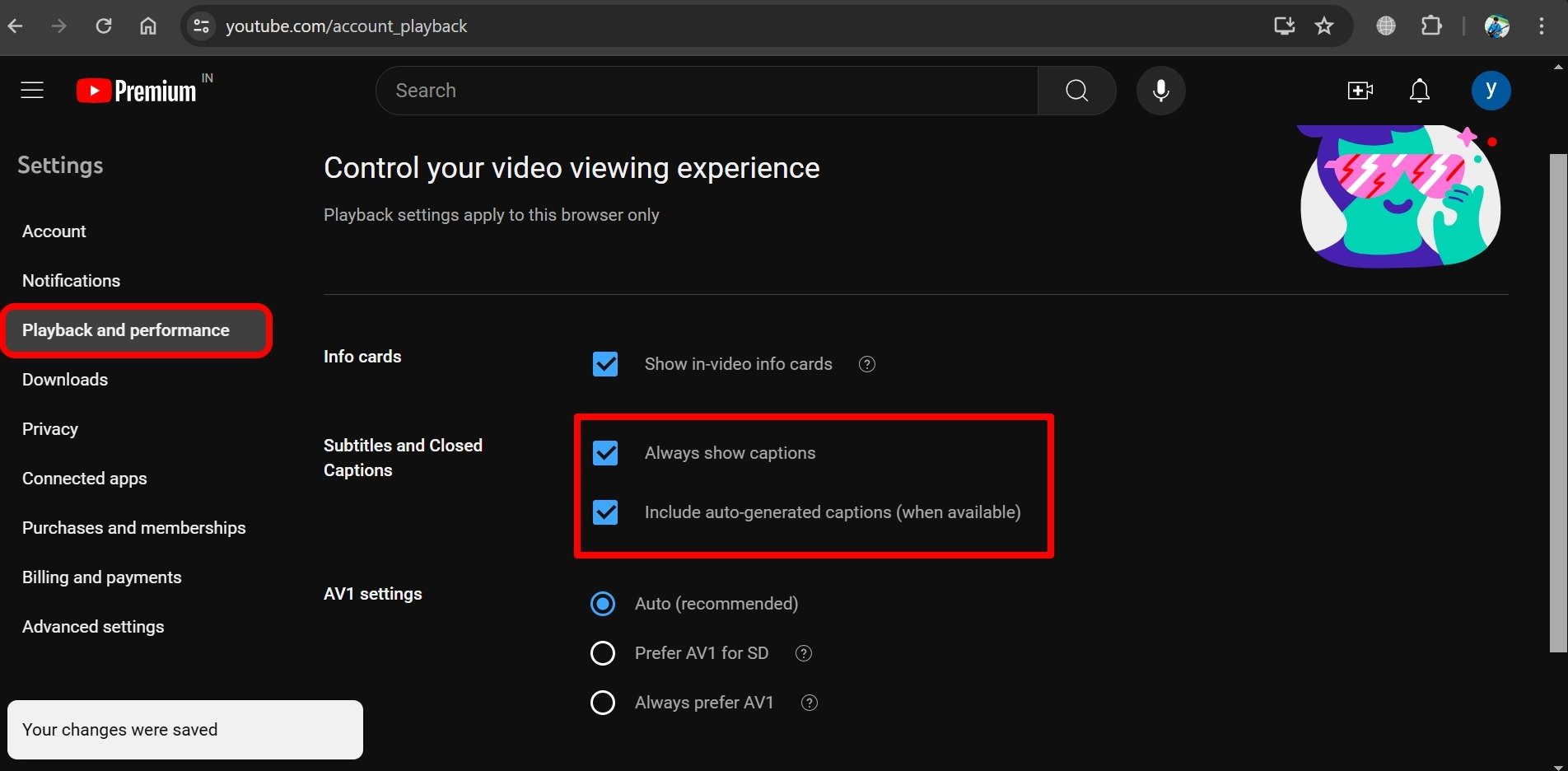Open the browser extensions puzzle icon
Viewport: 1568px width, 771px height.
point(1431,26)
